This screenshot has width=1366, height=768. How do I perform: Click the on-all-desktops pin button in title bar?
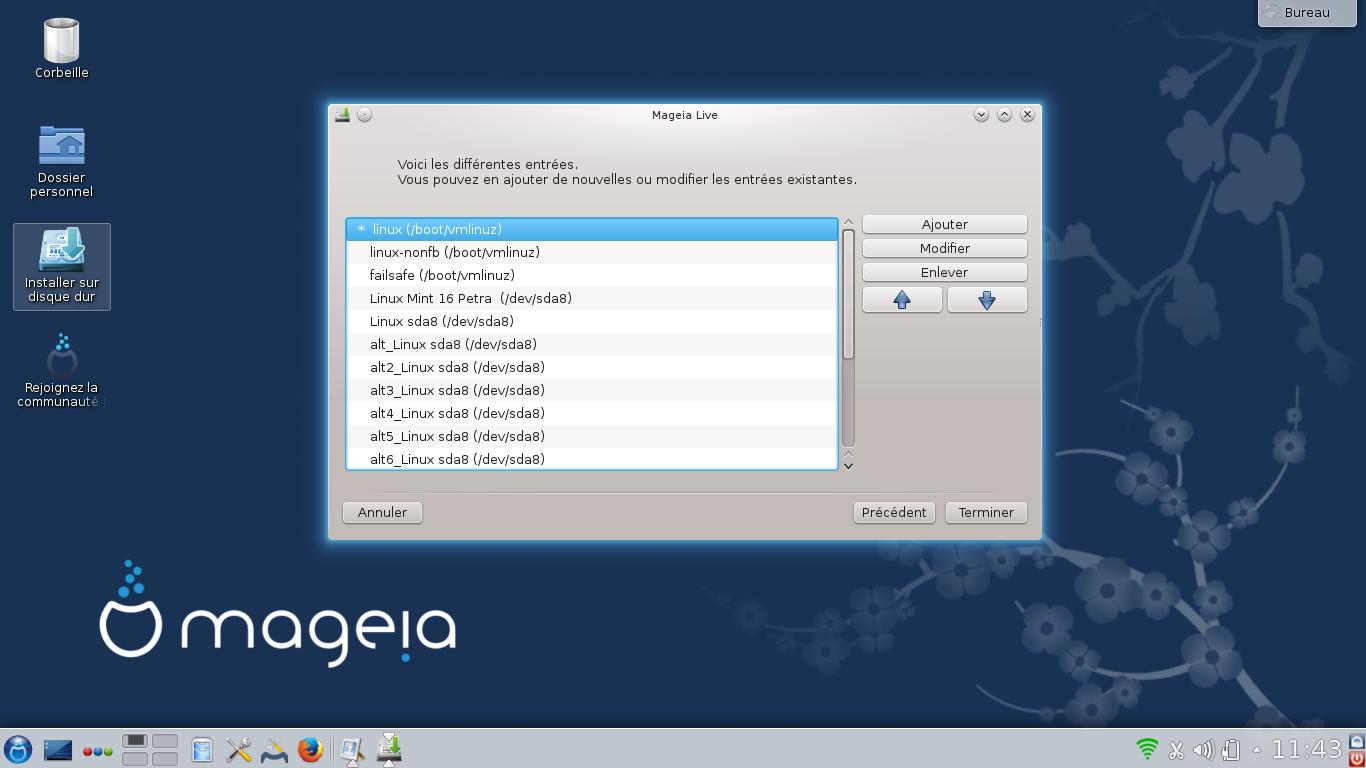[x=365, y=114]
